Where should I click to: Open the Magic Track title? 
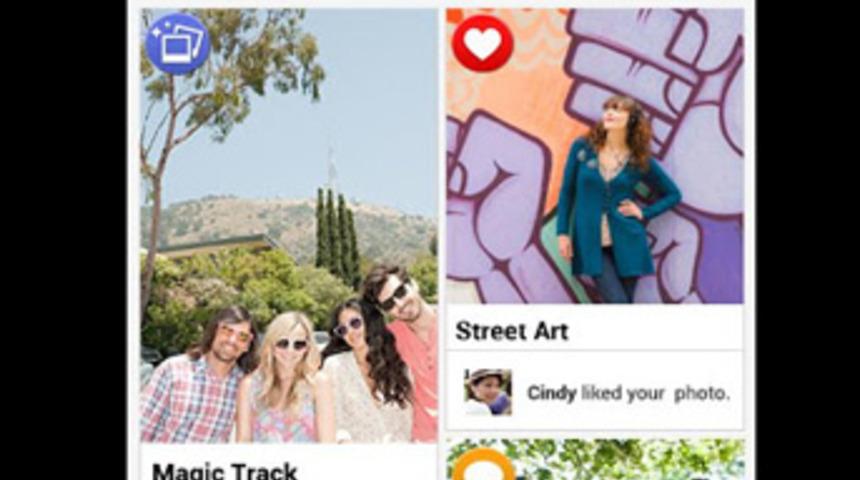(224, 471)
